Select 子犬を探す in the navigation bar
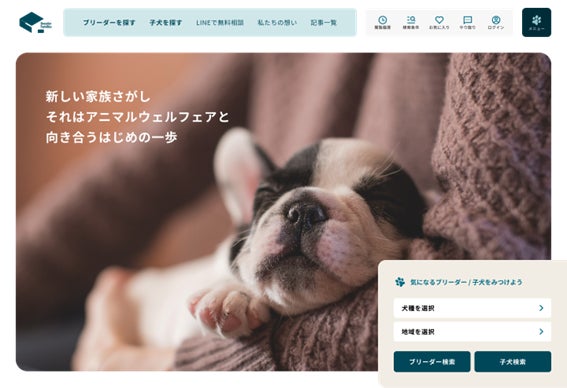 pos(166,22)
